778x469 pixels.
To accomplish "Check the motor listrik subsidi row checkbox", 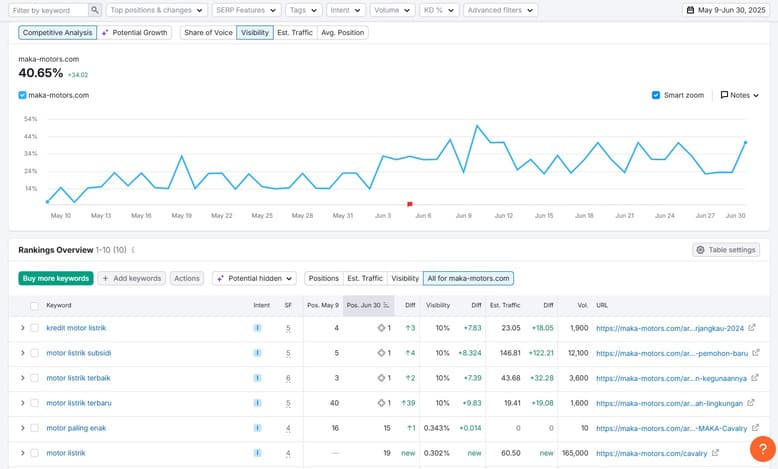I will [34, 353].
